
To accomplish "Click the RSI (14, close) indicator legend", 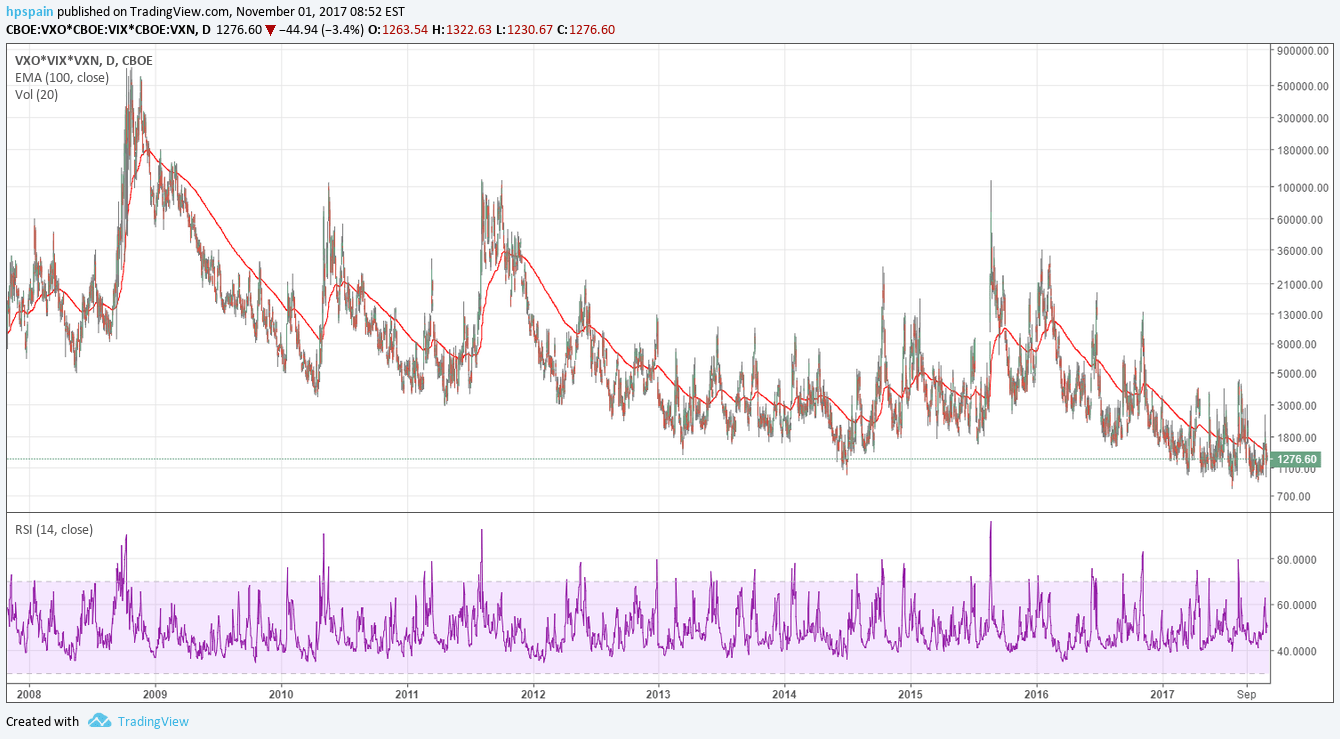I will point(54,529).
